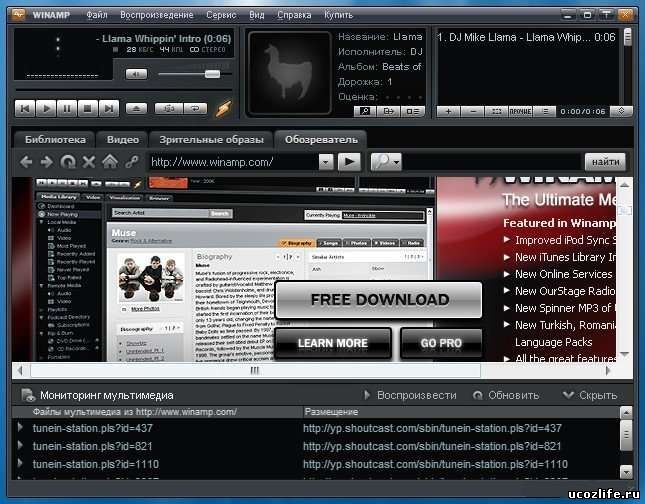Click the llama album art thumbnail

pyautogui.click(x=290, y=73)
